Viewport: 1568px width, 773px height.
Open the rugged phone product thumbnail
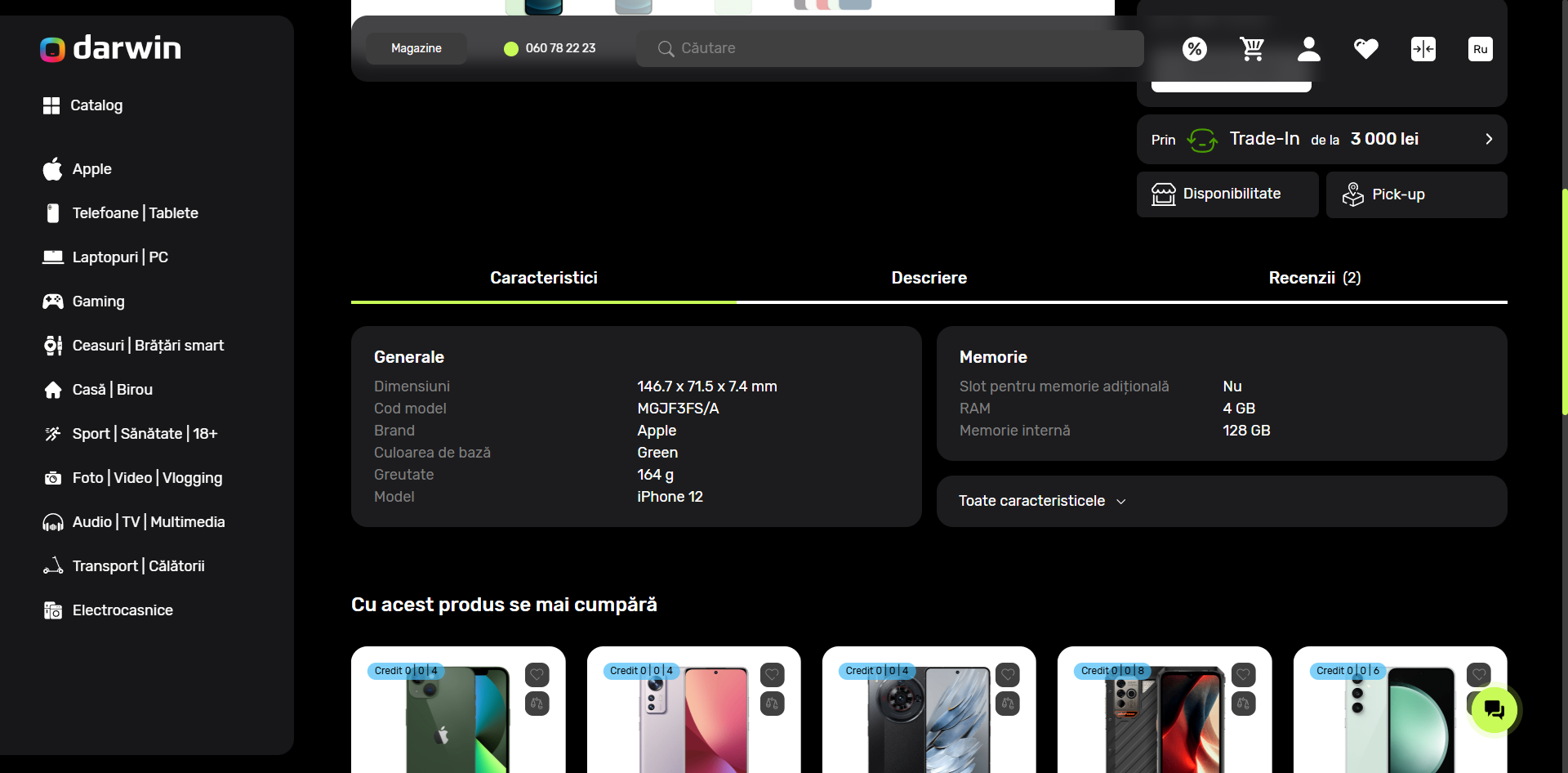click(1165, 720)
